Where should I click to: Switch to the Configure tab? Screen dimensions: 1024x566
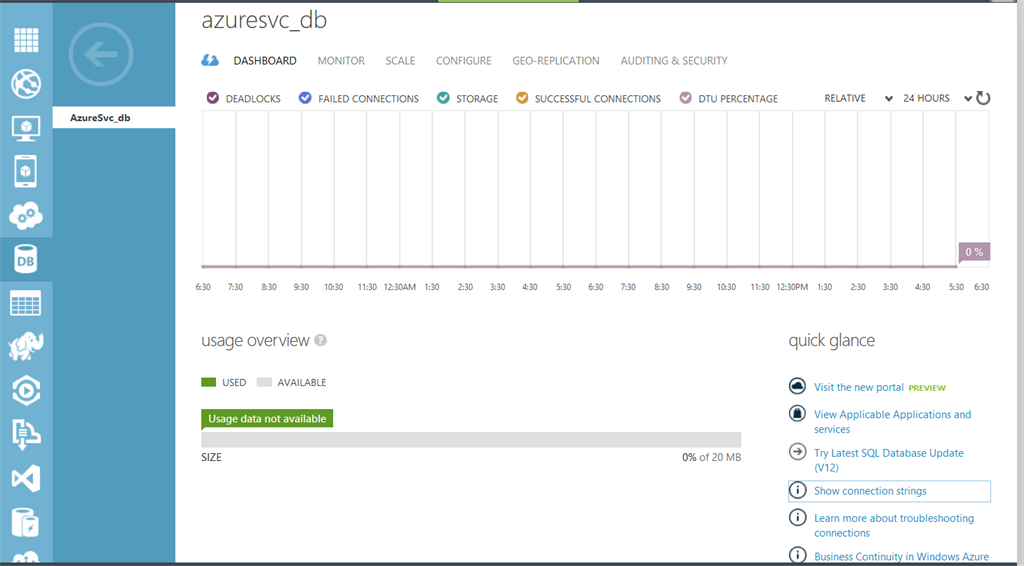pyautogui.click(x=464, y=61)
